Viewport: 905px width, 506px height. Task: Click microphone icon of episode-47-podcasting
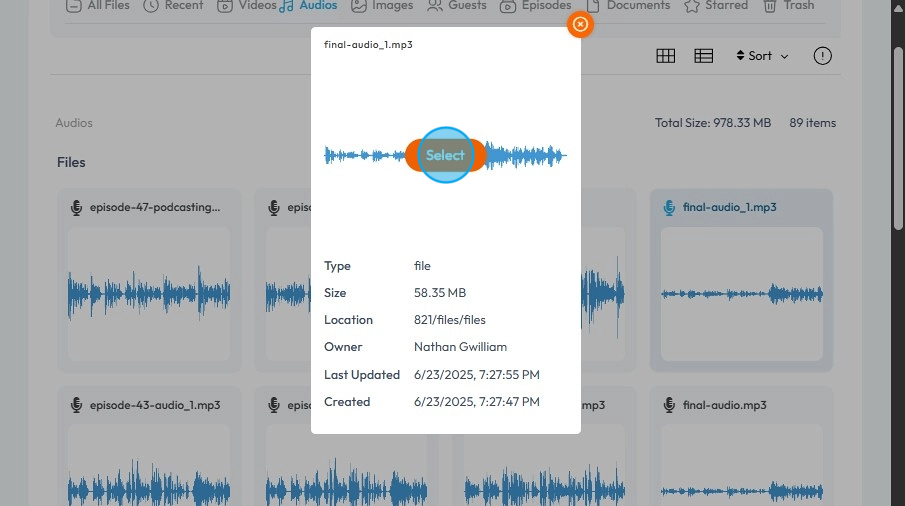pos(76,208)
